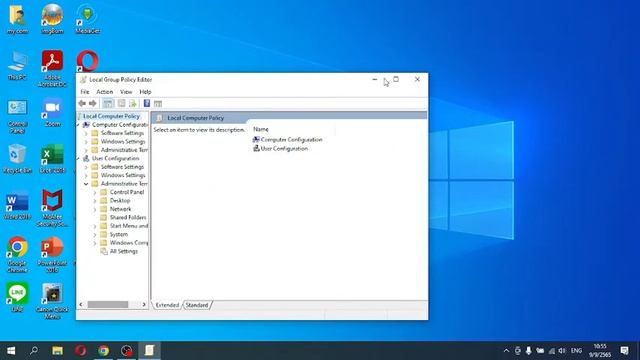640x360 pixels.
Task: Click the ENG language indicator
Action: 576,351
